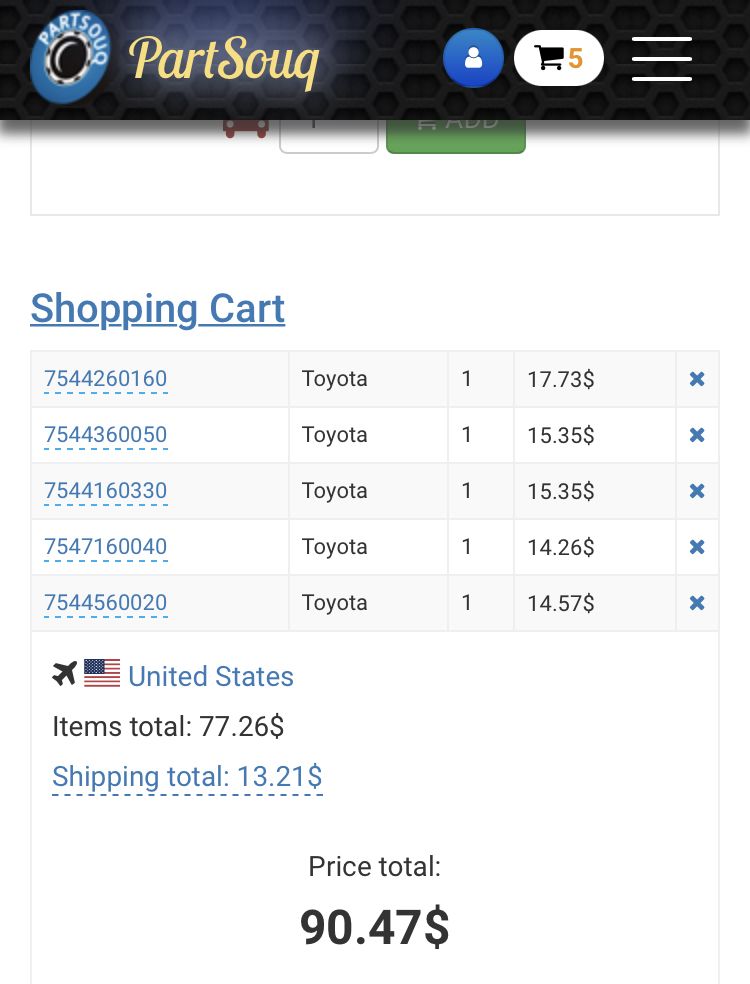The image size is (750, 984).
Task: Remove part 7544360050 from cart
Action: tap(697, 435)
